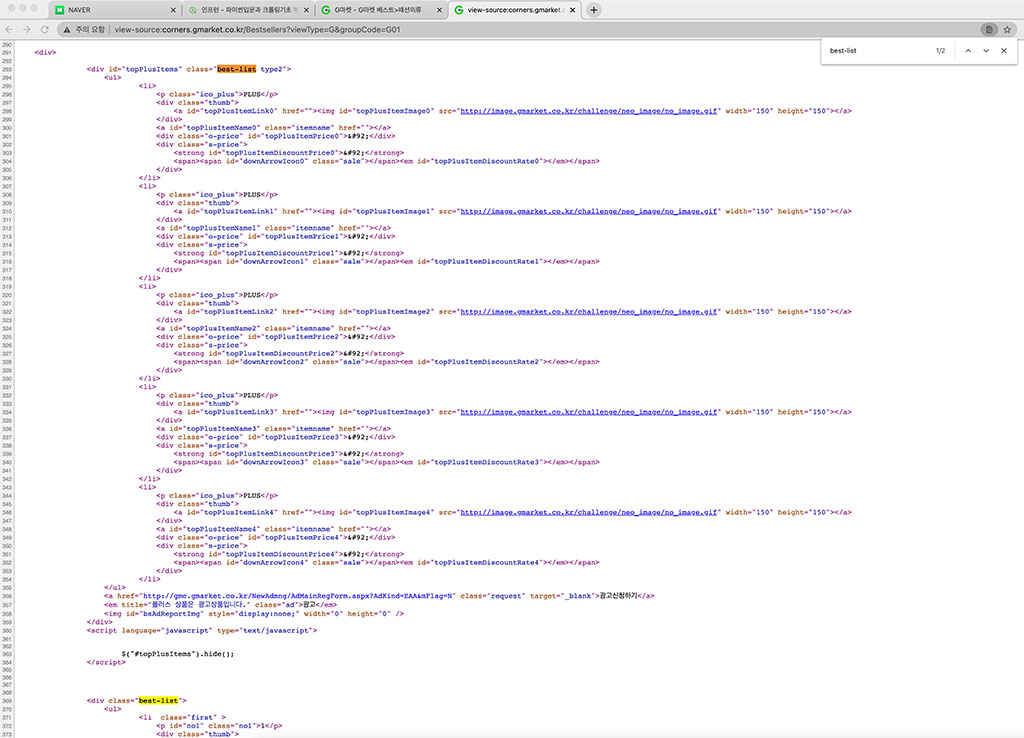Jump to next find result
Viewport: 1024px width, 738px height.
(986, 50)
